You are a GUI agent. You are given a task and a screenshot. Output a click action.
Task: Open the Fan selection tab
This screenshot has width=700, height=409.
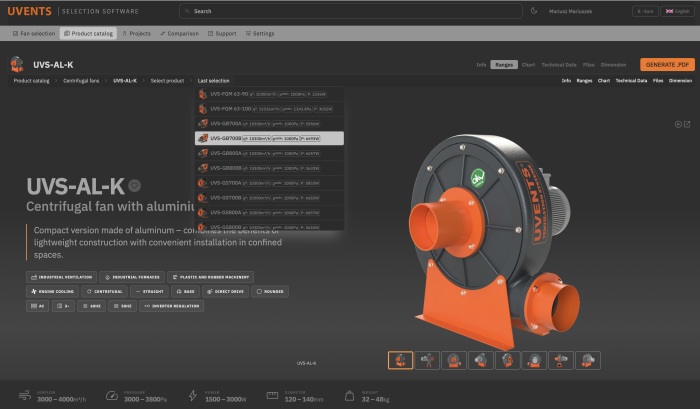click(34, 33)
